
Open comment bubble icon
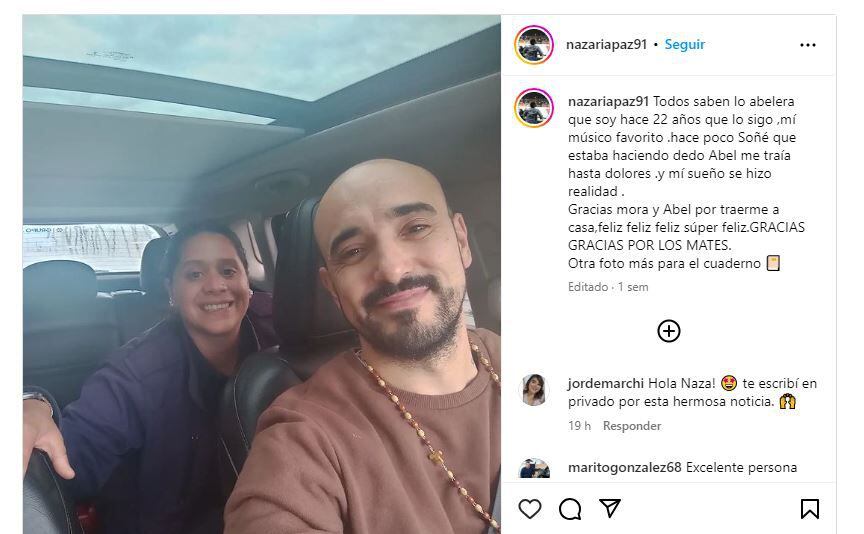(x=570, y=509)
